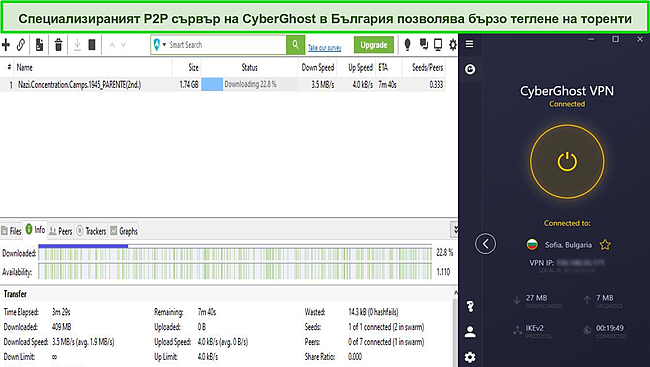Click the green search magnifier button

point(295,44)
